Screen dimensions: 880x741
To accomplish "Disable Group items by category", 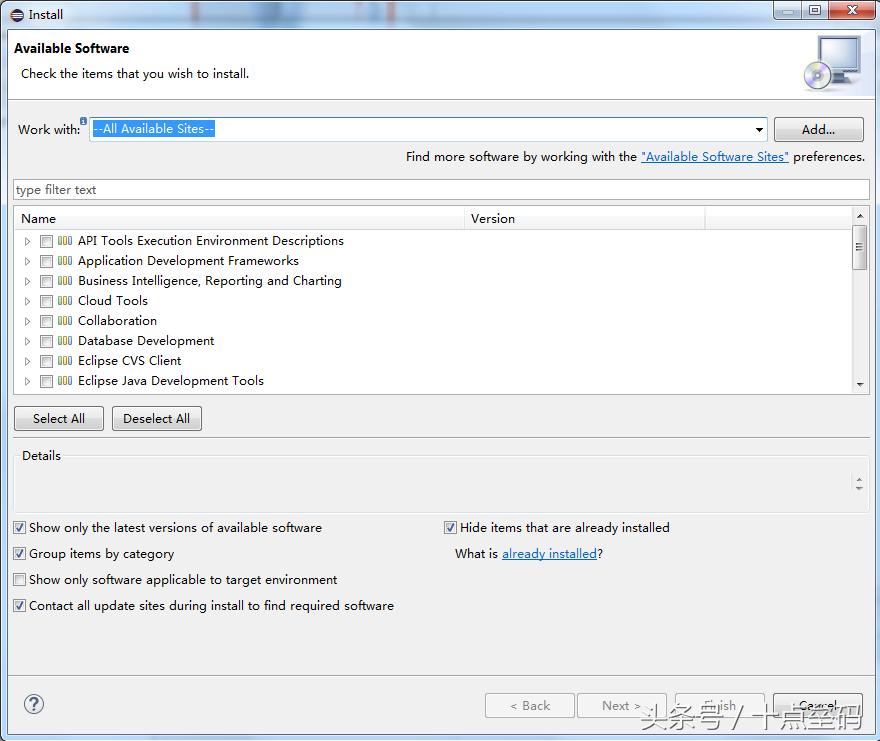I will click(x=20, y=554).
